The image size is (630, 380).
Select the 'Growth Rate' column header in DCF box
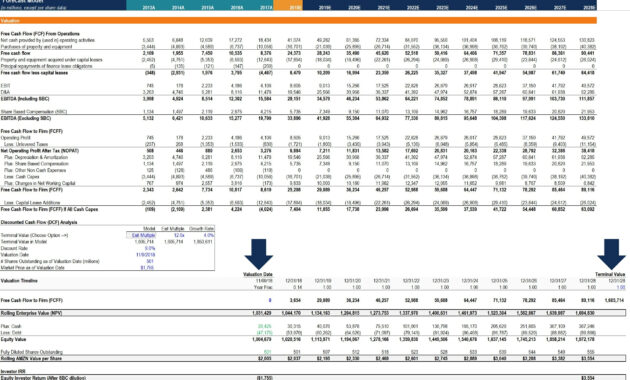tap(202, 229)
